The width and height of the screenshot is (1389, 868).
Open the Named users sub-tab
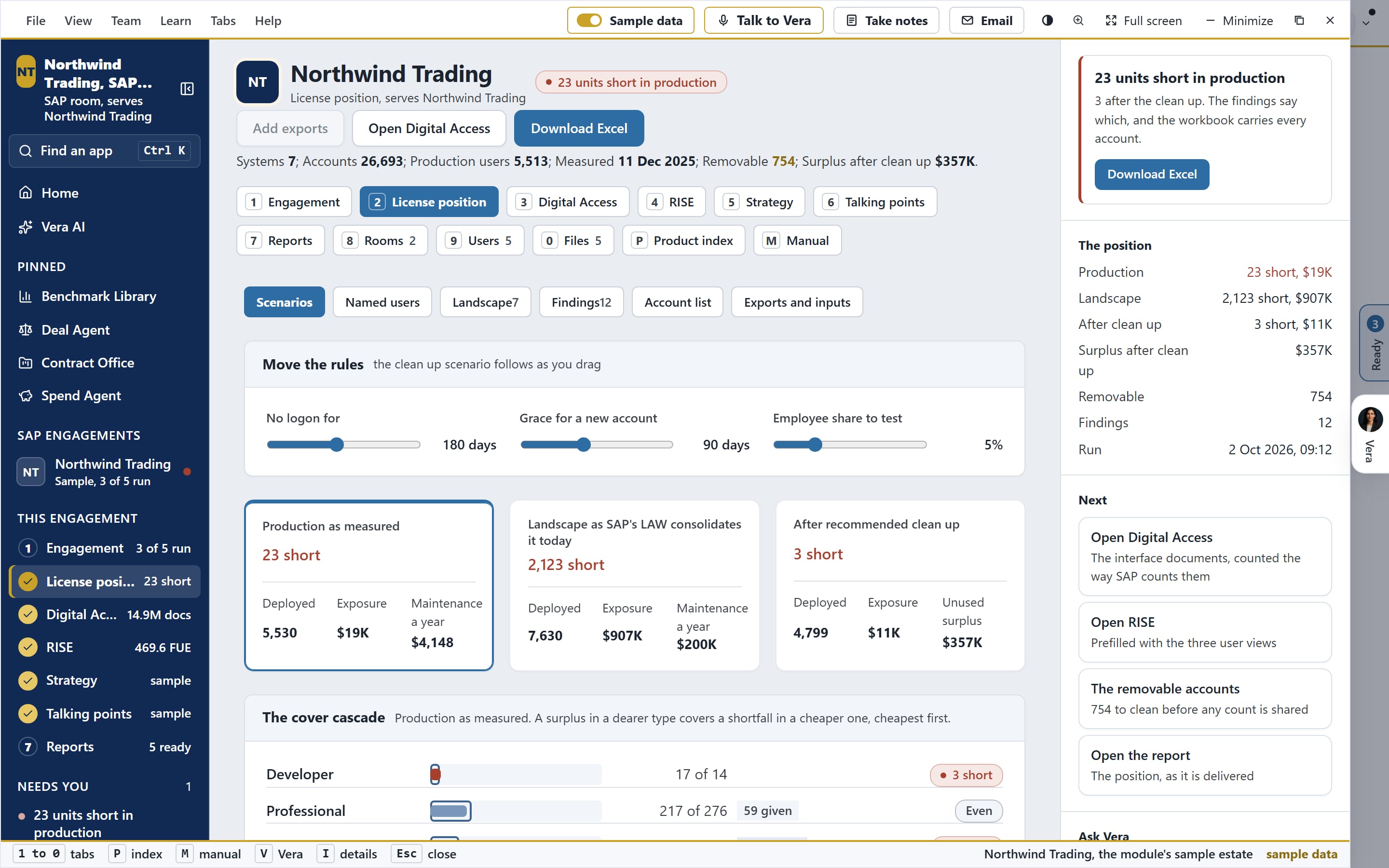click(x=382, y=302)
